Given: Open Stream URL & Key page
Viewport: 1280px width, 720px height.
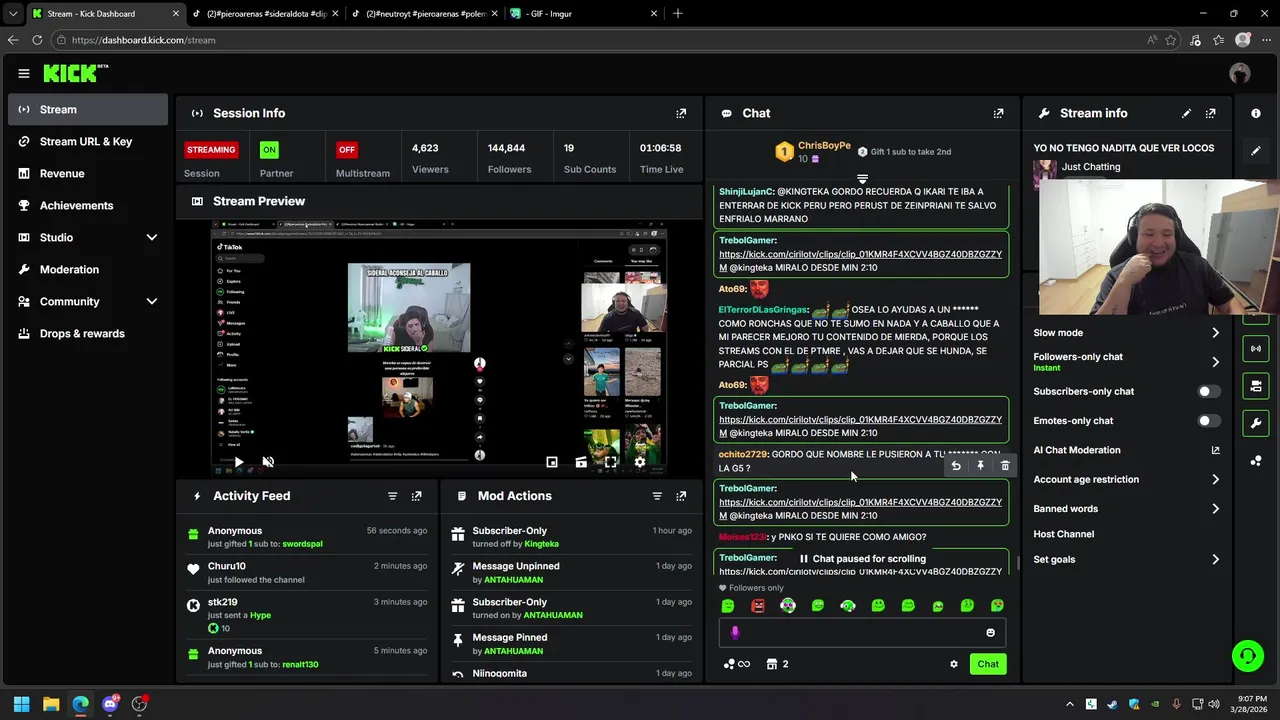Looking at the screenshot, I should (x=88, y=141).
